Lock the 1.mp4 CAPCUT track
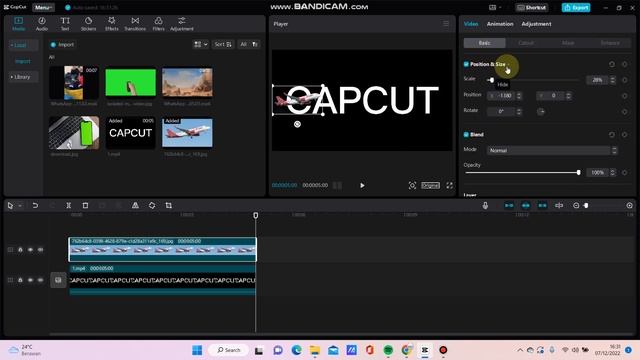This screenshot has height=360, width=640. tap(20, 280)
